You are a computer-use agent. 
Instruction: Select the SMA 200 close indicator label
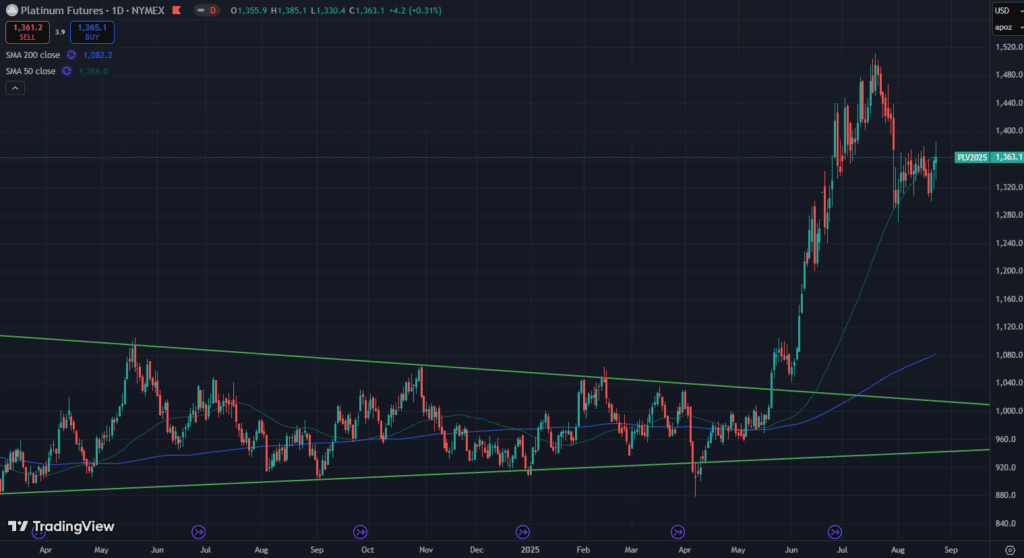(33, 55)
